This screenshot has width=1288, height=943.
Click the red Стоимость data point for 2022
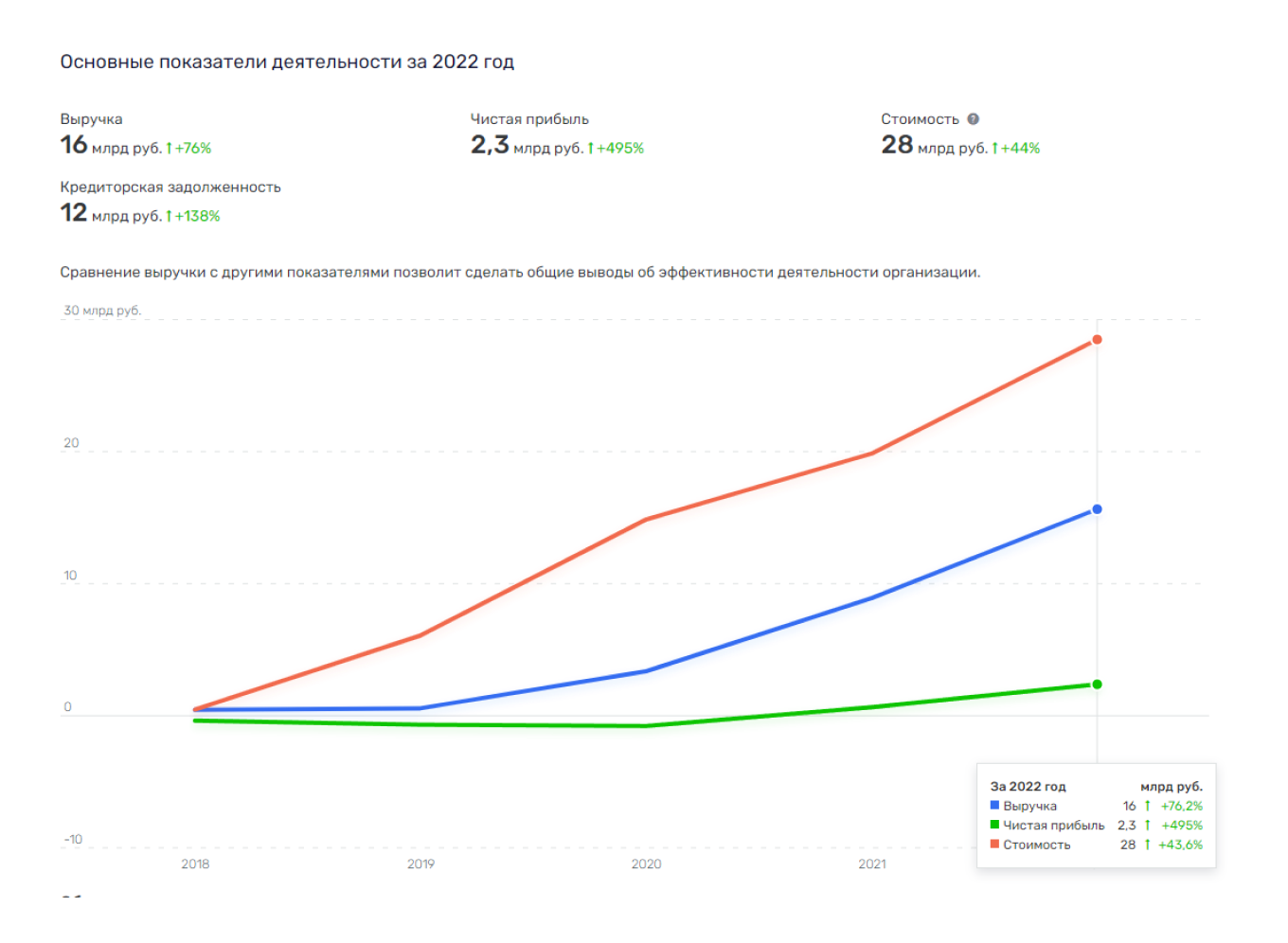(x=1097, y=340)
